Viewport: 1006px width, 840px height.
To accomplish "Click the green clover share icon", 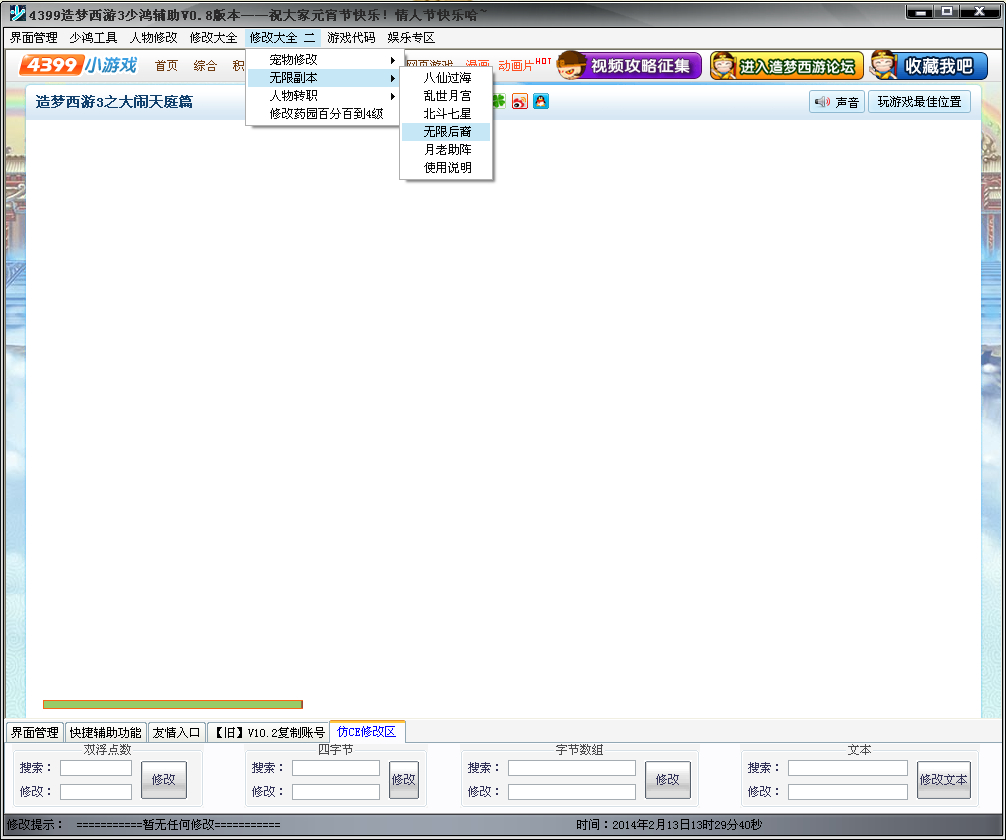I will (499, 101).
